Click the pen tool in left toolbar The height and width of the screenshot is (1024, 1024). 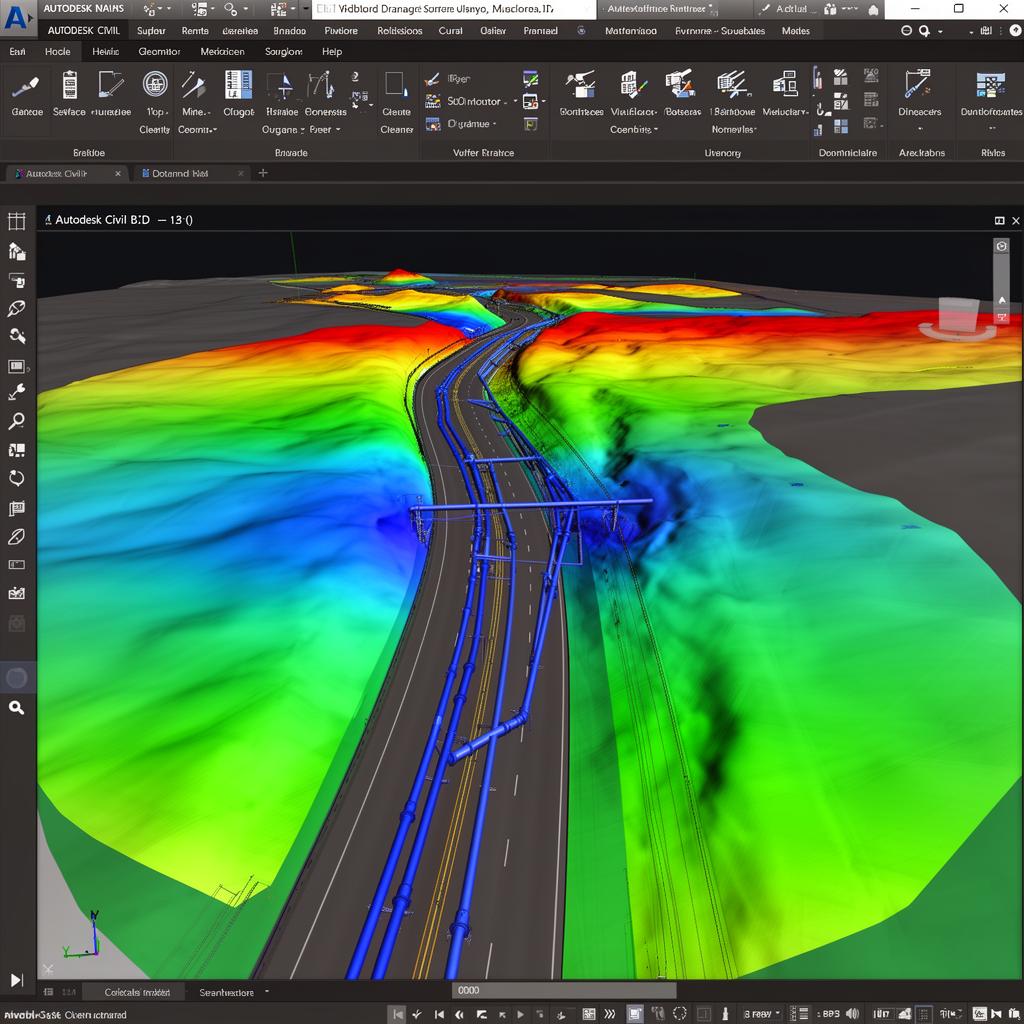16,308
